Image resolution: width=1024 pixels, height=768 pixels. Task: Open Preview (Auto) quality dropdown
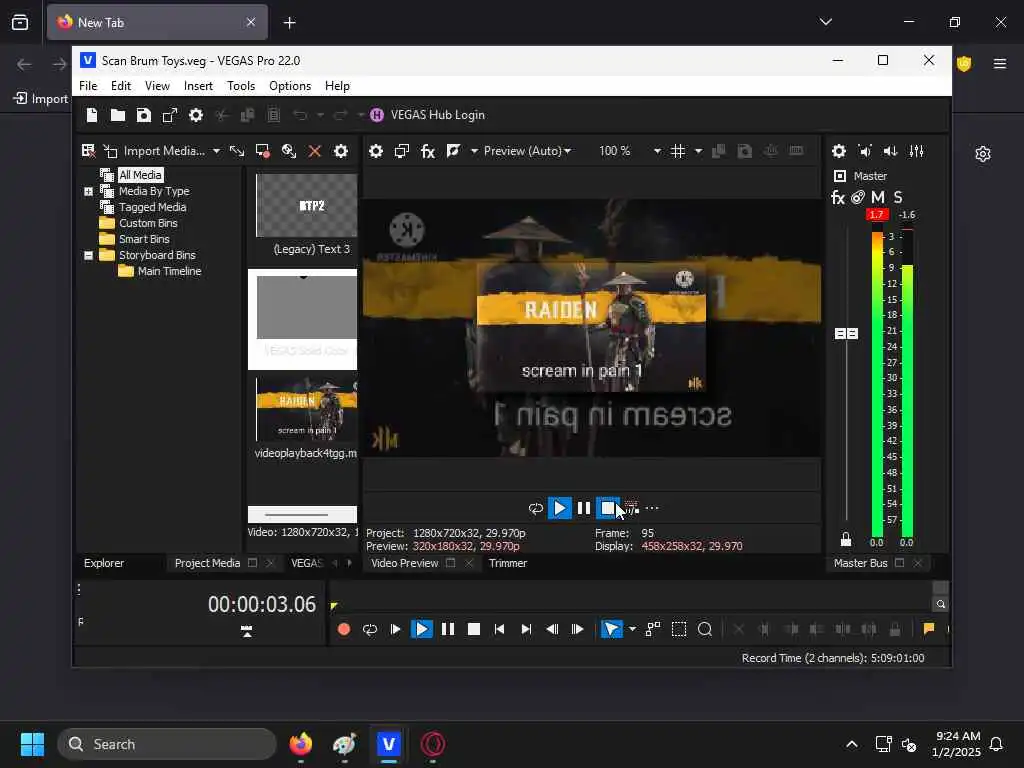point(528,151)
